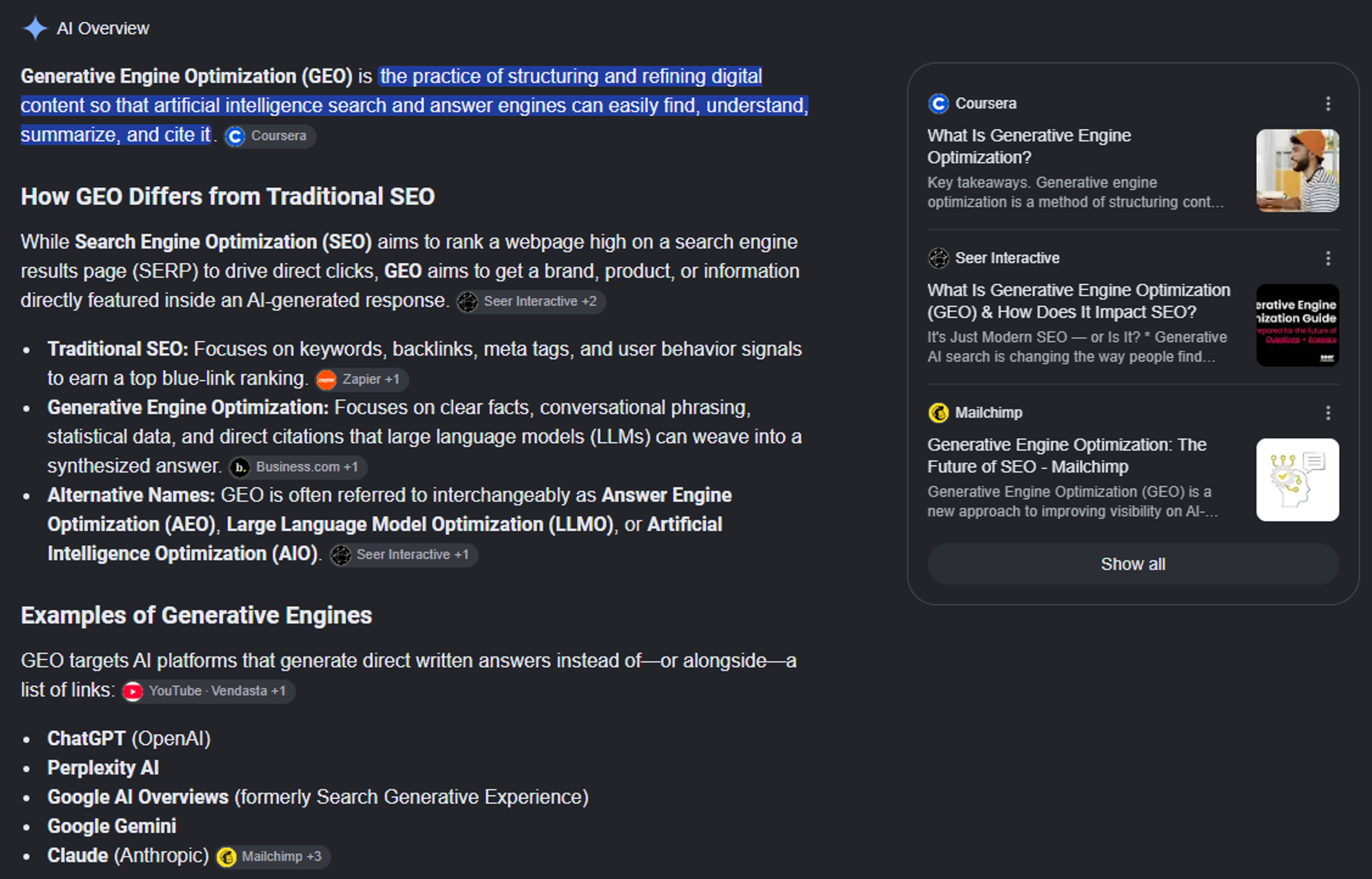Expand the Seer Interactive +1 citation chip
Viewport: 1372px width, 879px height.
(x=404, y=555)
